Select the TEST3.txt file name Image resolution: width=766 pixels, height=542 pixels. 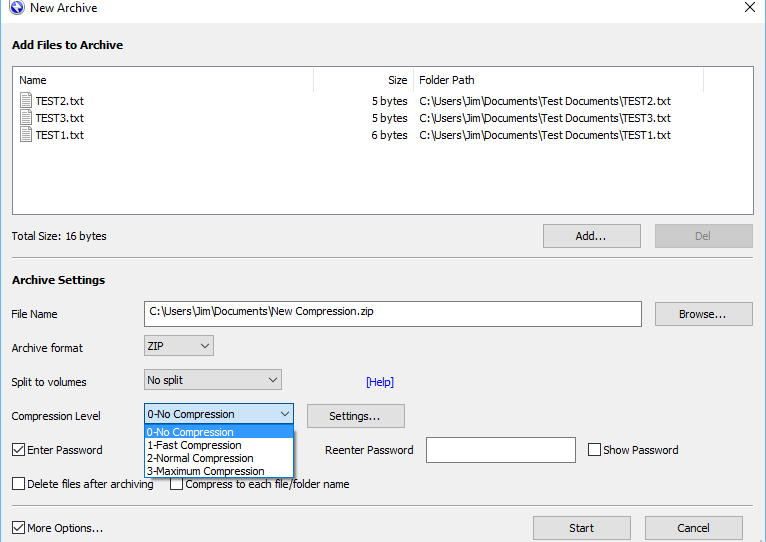point(60,118)
